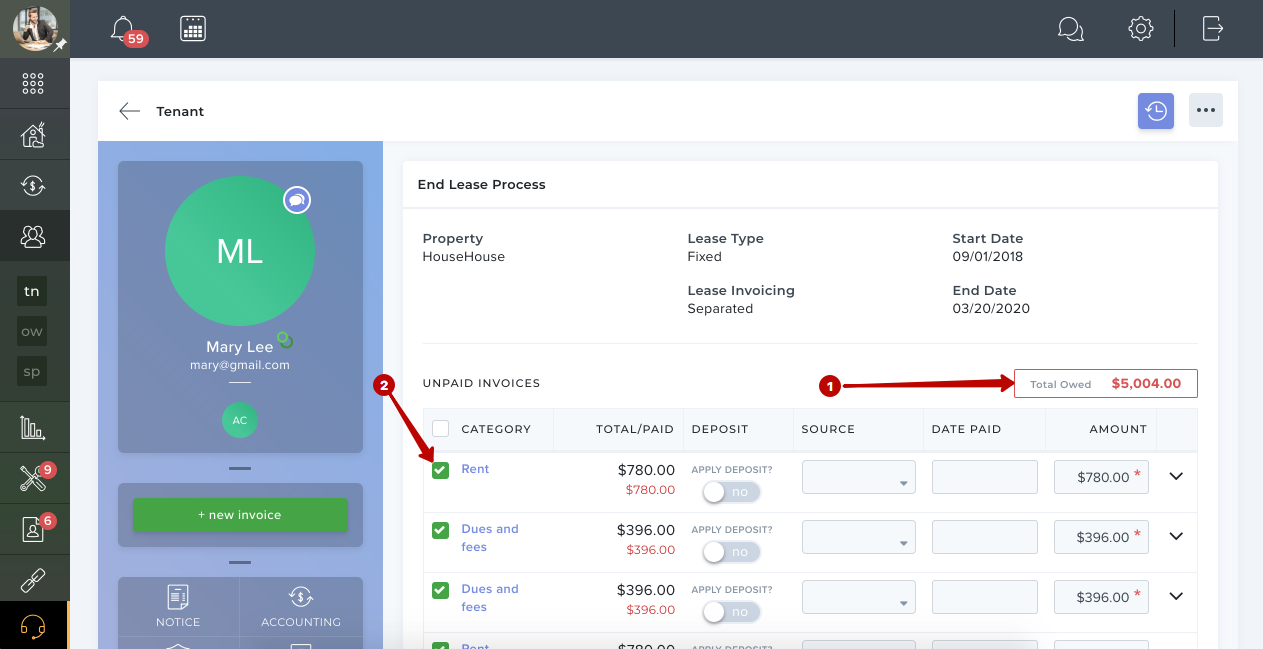Click the mary@gmail.com email text
This screenshot has height=649, width=1263.
[240, 365]
